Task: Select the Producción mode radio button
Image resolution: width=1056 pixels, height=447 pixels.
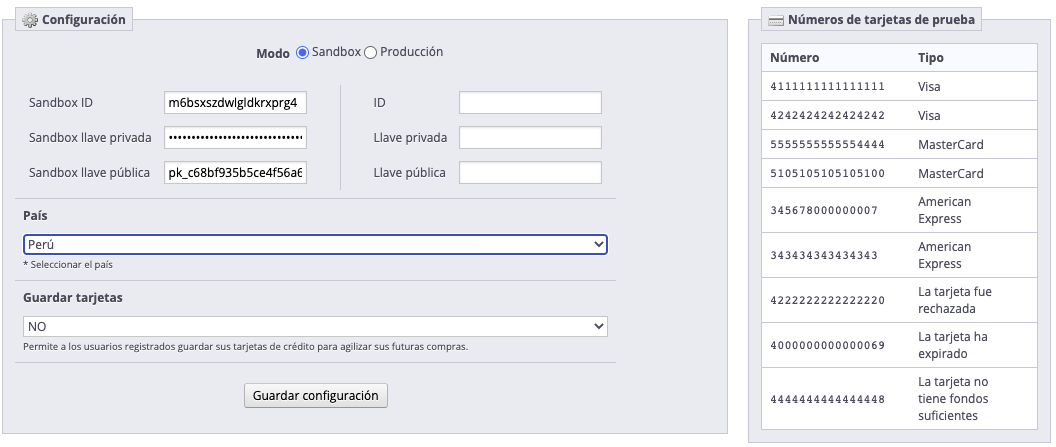Action: 370,53
